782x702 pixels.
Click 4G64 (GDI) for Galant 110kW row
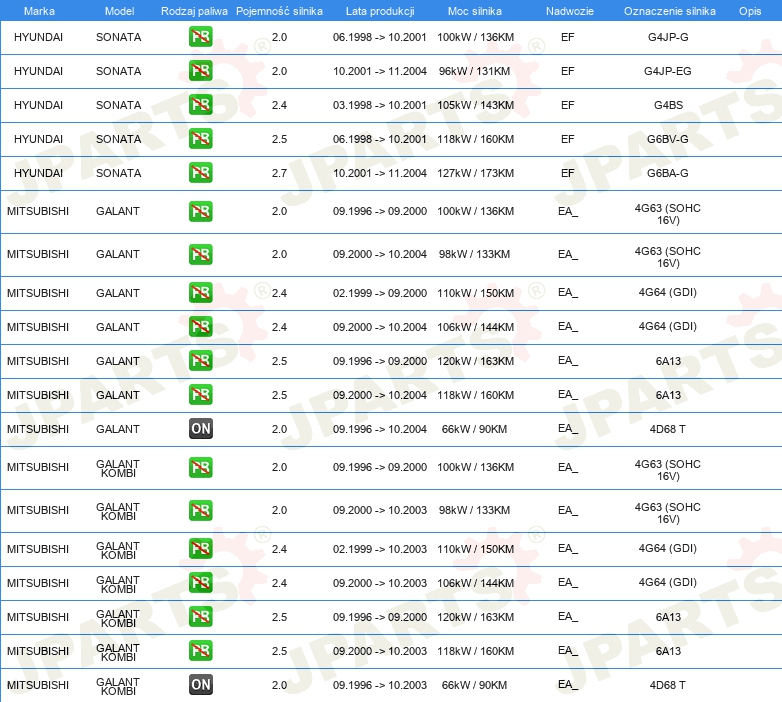[x=668, y=292]
